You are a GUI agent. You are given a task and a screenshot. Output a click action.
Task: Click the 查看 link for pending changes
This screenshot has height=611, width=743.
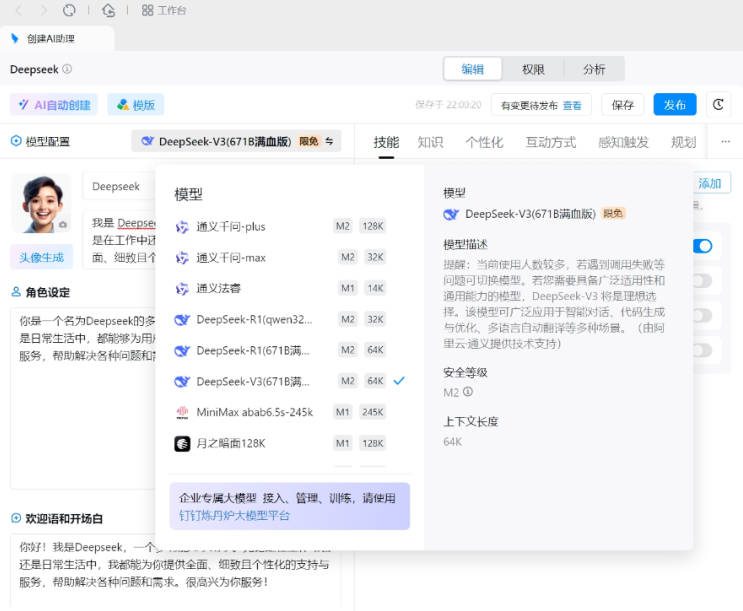click(572, 105)
